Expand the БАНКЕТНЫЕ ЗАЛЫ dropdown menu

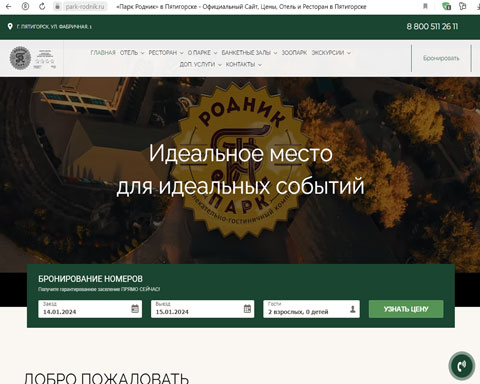point(249,53)
